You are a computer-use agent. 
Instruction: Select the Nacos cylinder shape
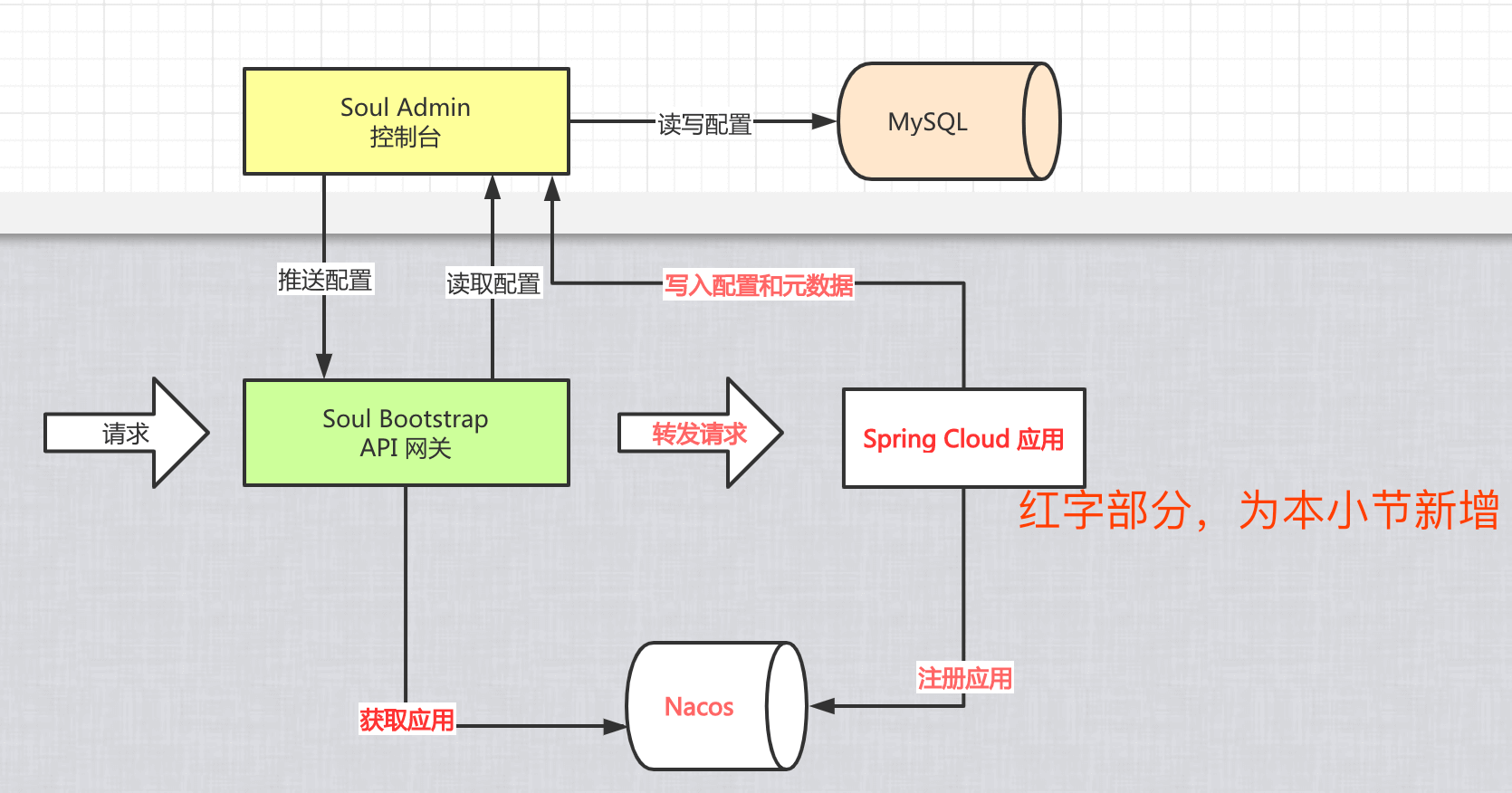tap(716, 706)
